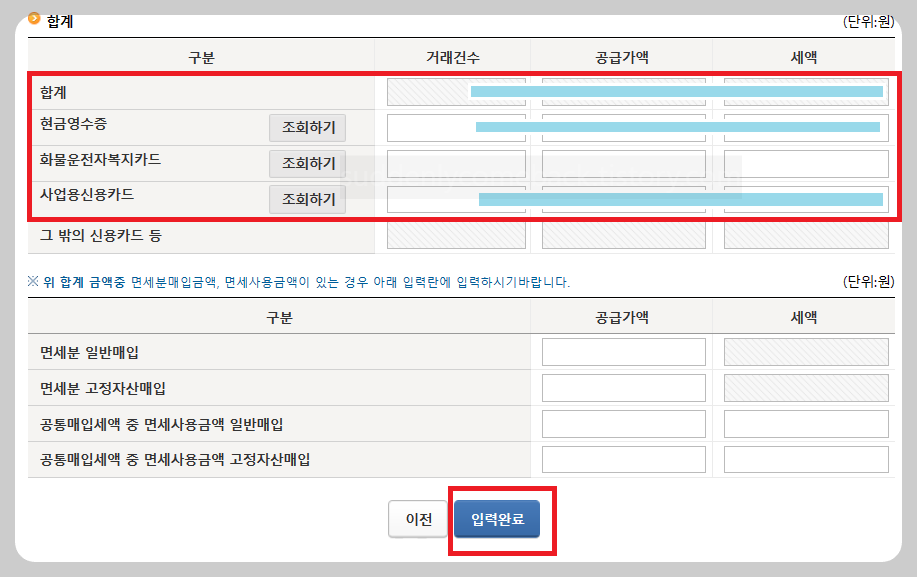Click the 조회하기 button beside 사업용신용카드
The image size is (917, 577).
[x=306, y=199]
